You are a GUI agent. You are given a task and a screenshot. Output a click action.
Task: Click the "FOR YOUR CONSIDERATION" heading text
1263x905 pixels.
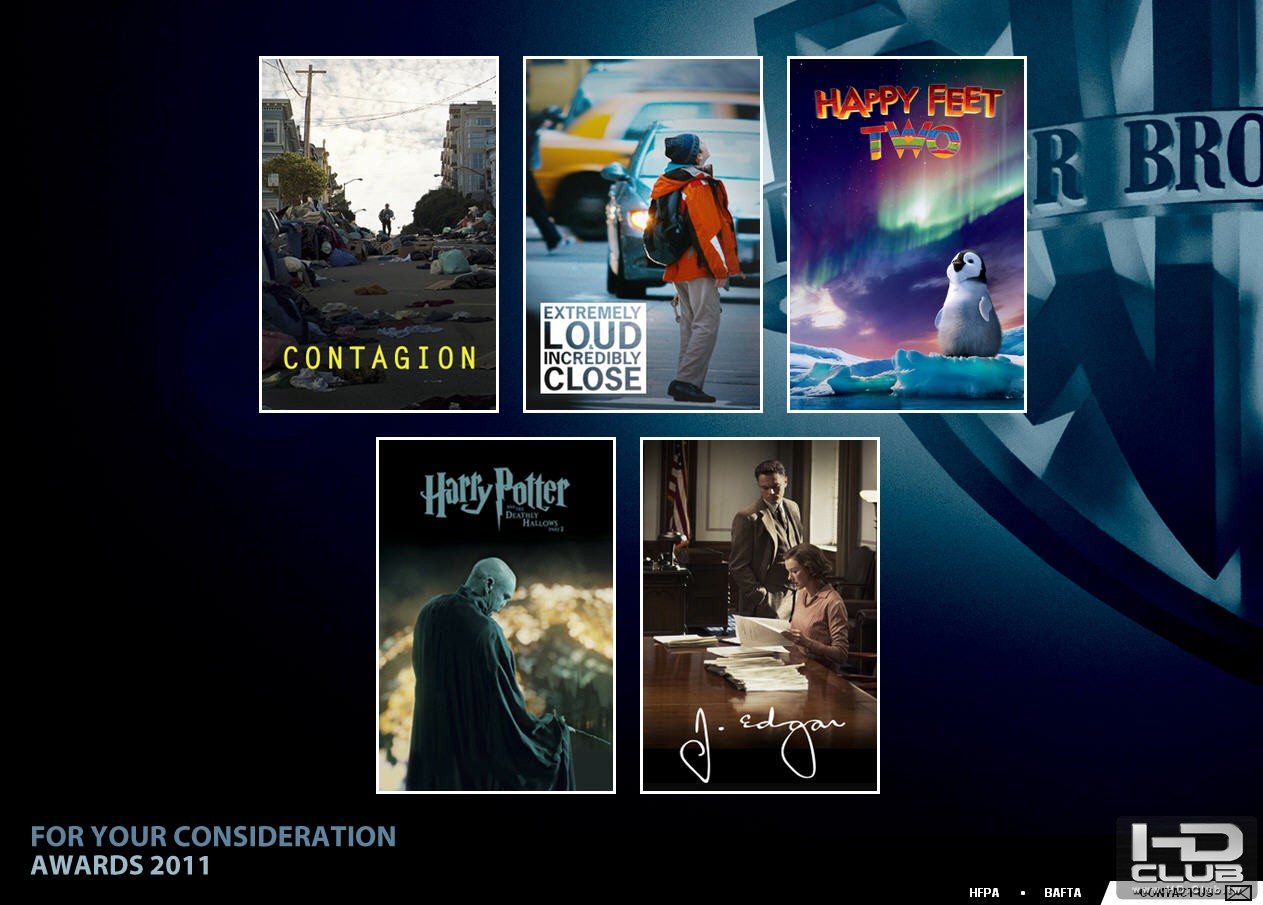(x=213, y=836)
